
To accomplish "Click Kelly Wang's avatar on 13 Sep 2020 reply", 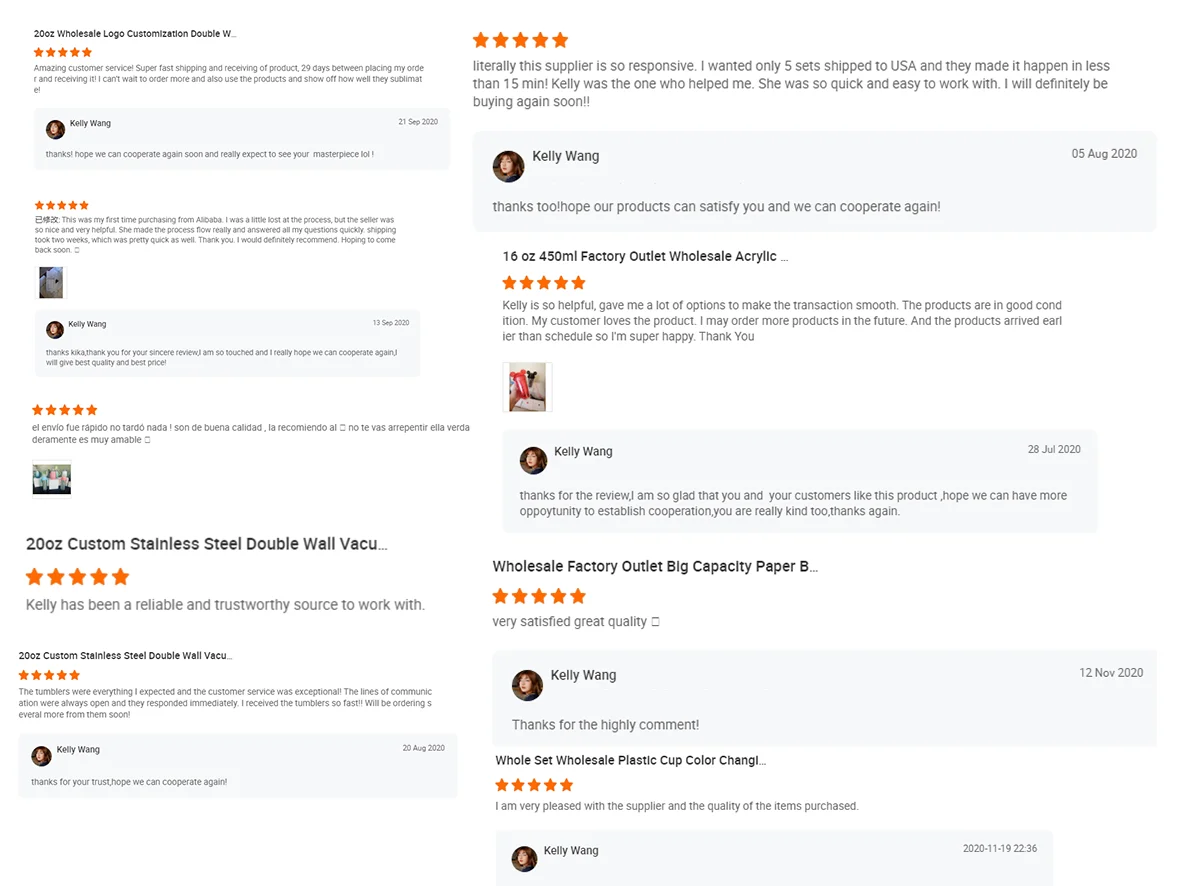I will tap(54, 330).
